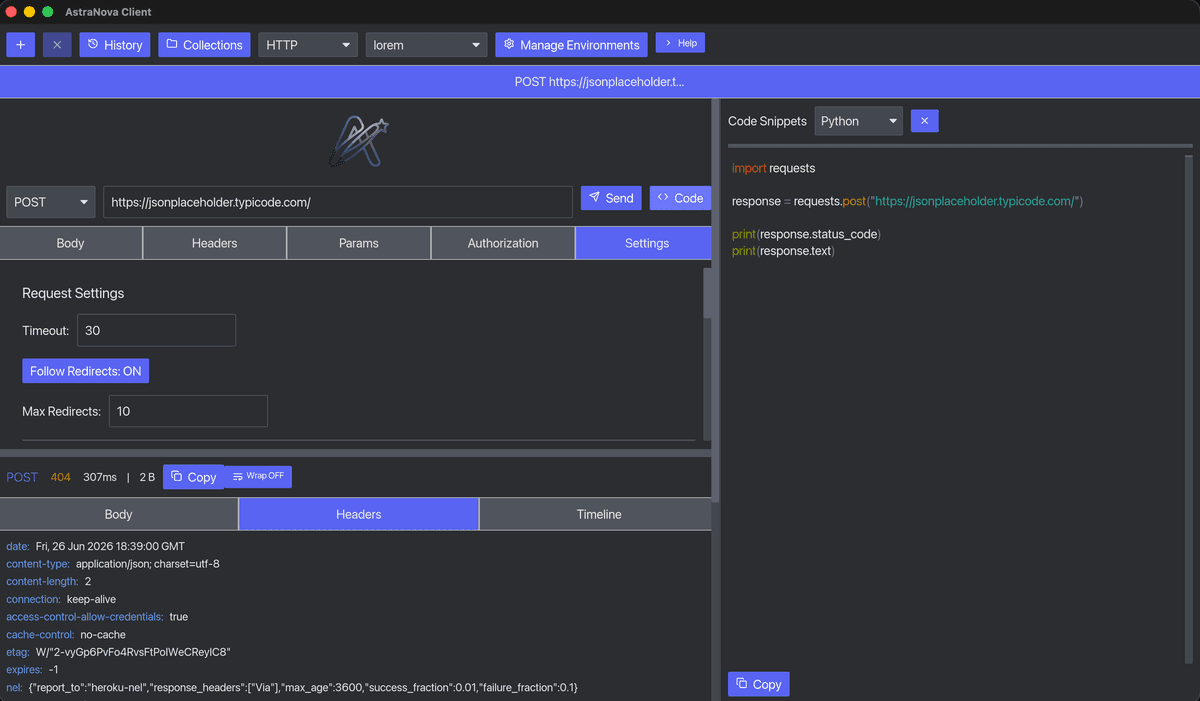Click the Request Settings heading
Viewport: 1200px width, 701px height.
click(x=73, y=293)
